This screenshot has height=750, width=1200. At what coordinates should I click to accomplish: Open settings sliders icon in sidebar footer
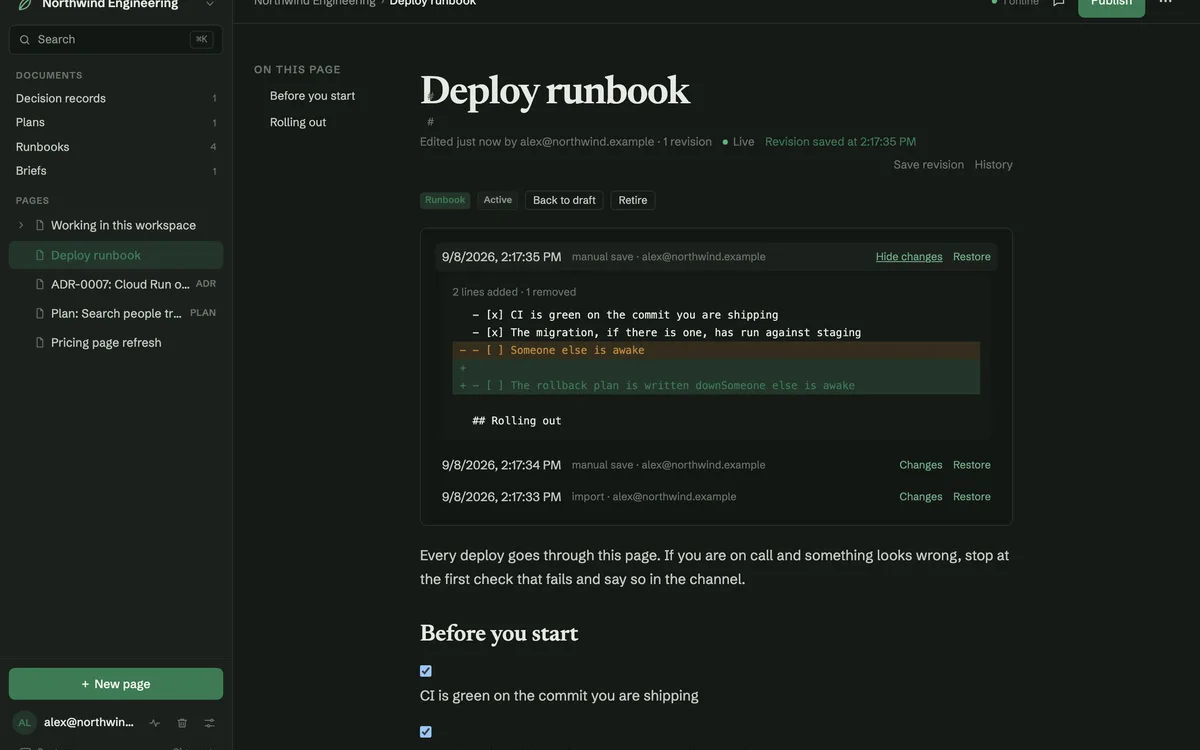(209, 723)
